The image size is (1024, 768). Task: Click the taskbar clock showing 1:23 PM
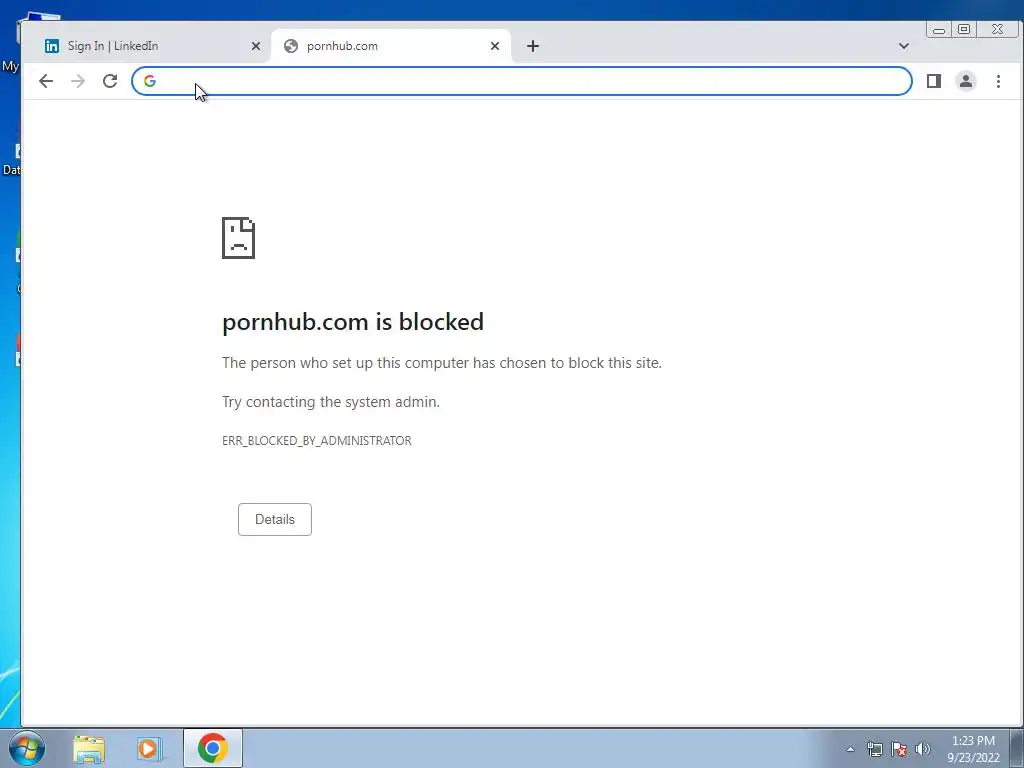click(x=973, y=749)
